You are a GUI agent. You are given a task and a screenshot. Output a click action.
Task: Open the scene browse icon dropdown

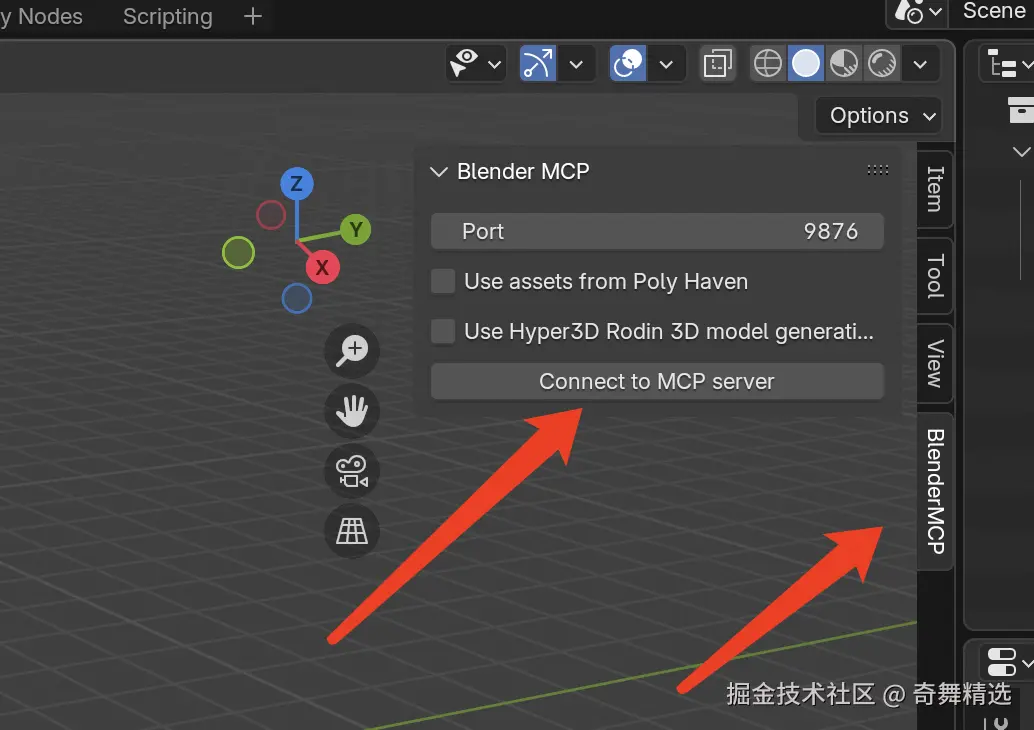(918, 12)
